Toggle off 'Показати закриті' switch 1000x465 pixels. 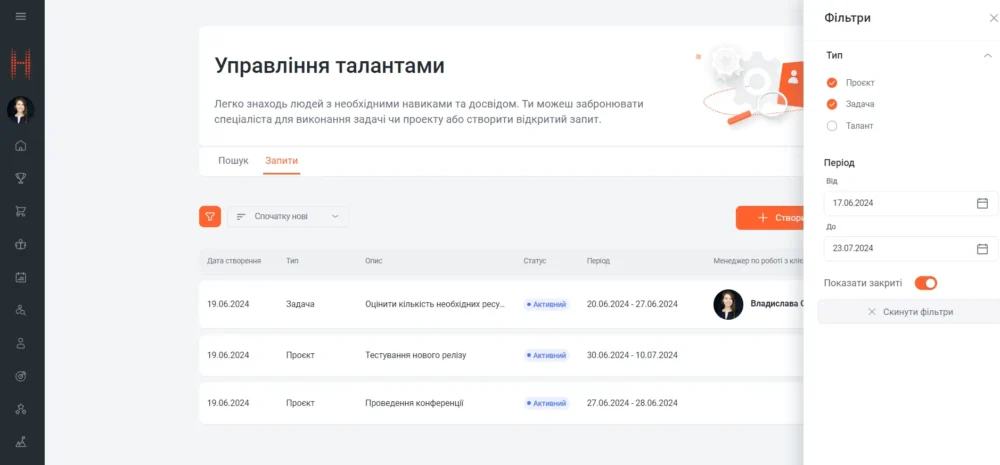coord(925,283)
